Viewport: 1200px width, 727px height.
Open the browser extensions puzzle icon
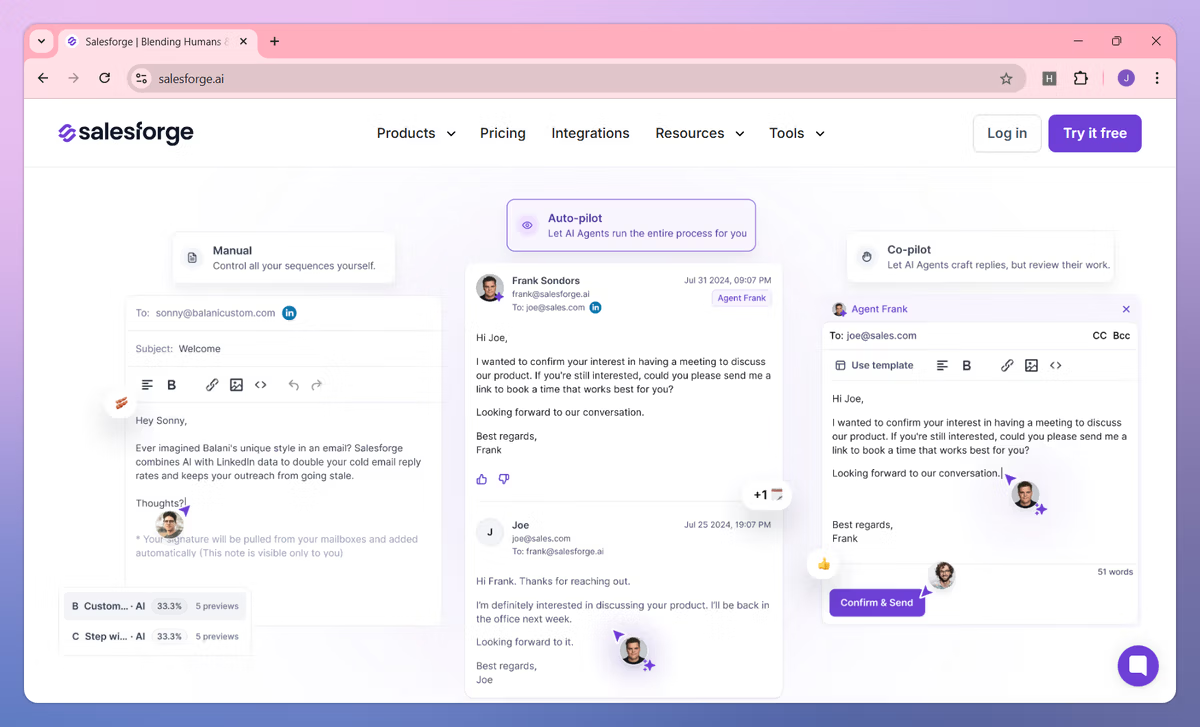[1081, 78]
